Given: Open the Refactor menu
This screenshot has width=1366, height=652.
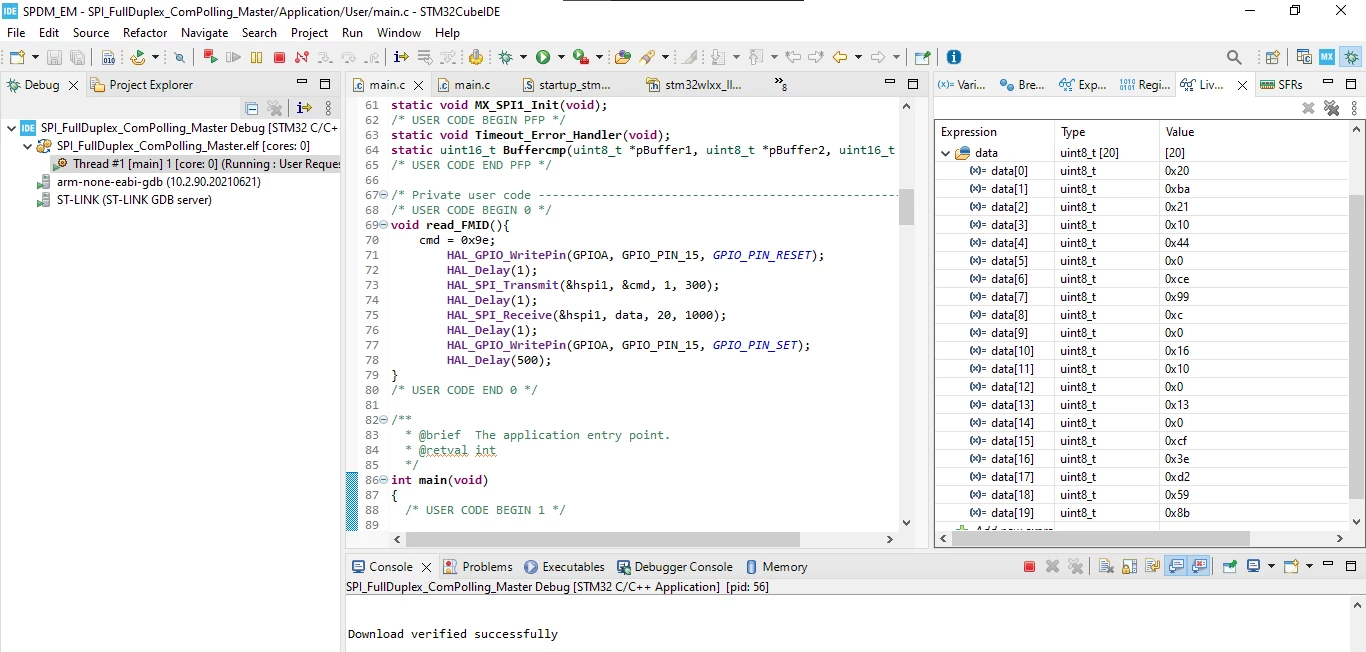Looking at the screenshot, I should coord(145,33).
